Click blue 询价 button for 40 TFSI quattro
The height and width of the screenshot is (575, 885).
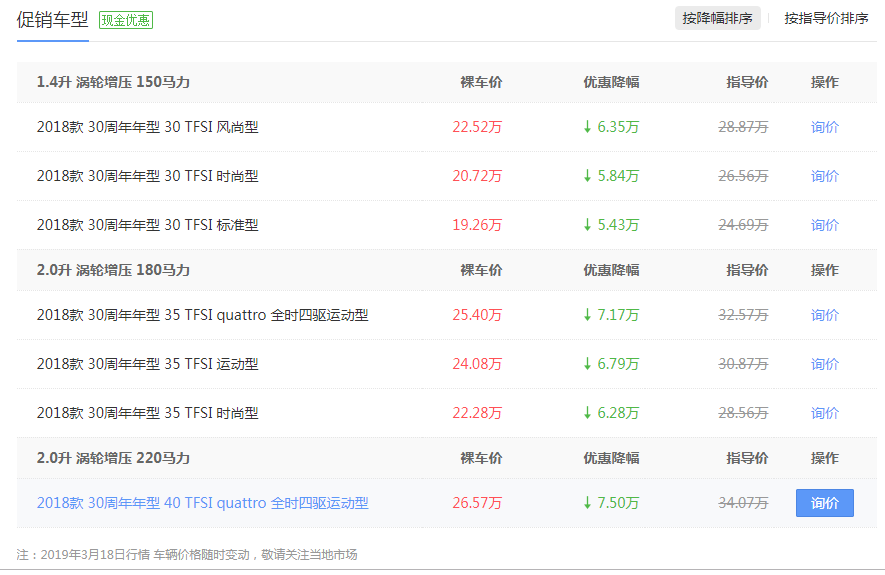click(825, 503)
